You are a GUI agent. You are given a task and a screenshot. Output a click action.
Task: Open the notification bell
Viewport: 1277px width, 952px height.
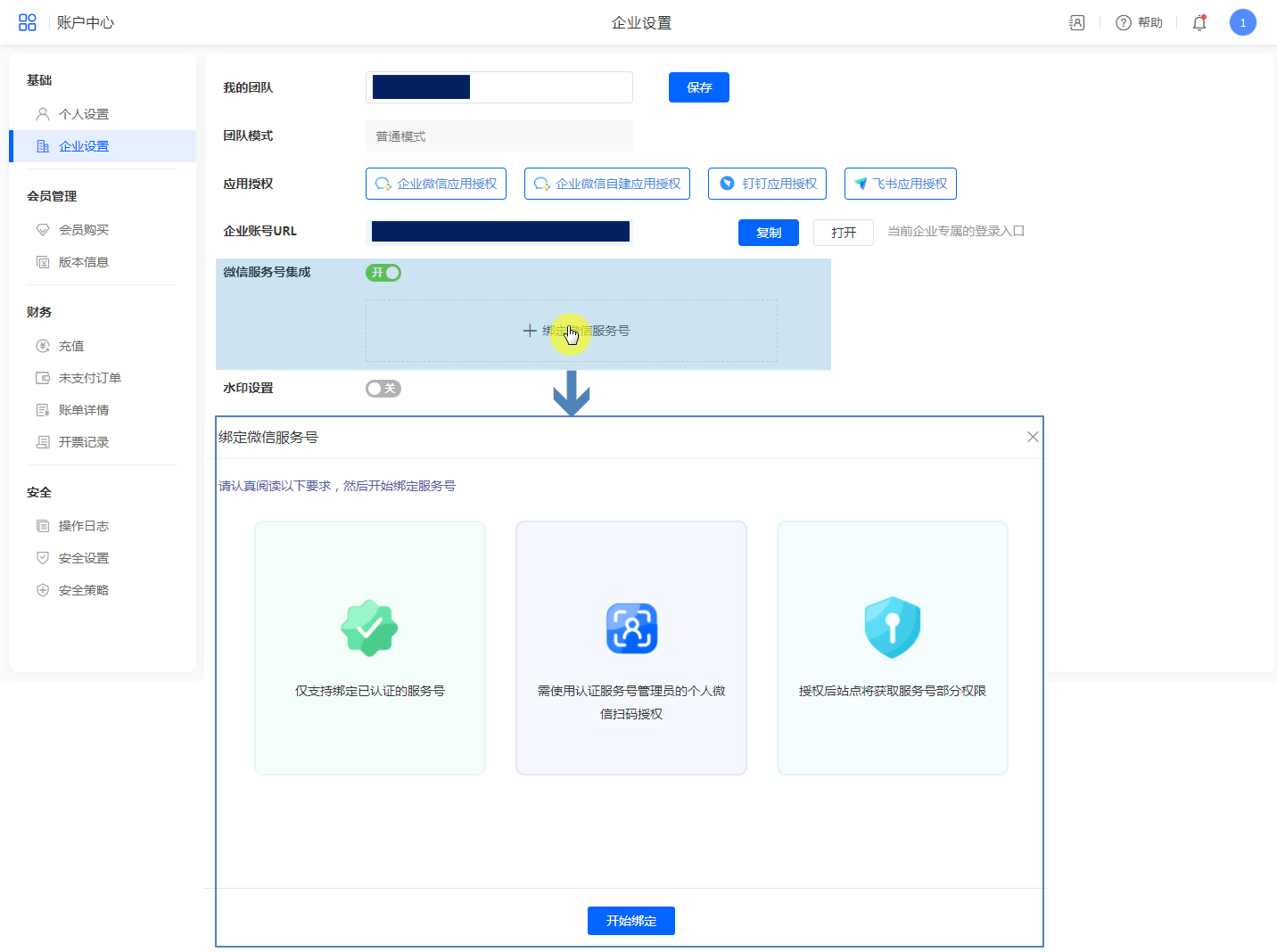pyautogui.click(x=1199, y=23)
